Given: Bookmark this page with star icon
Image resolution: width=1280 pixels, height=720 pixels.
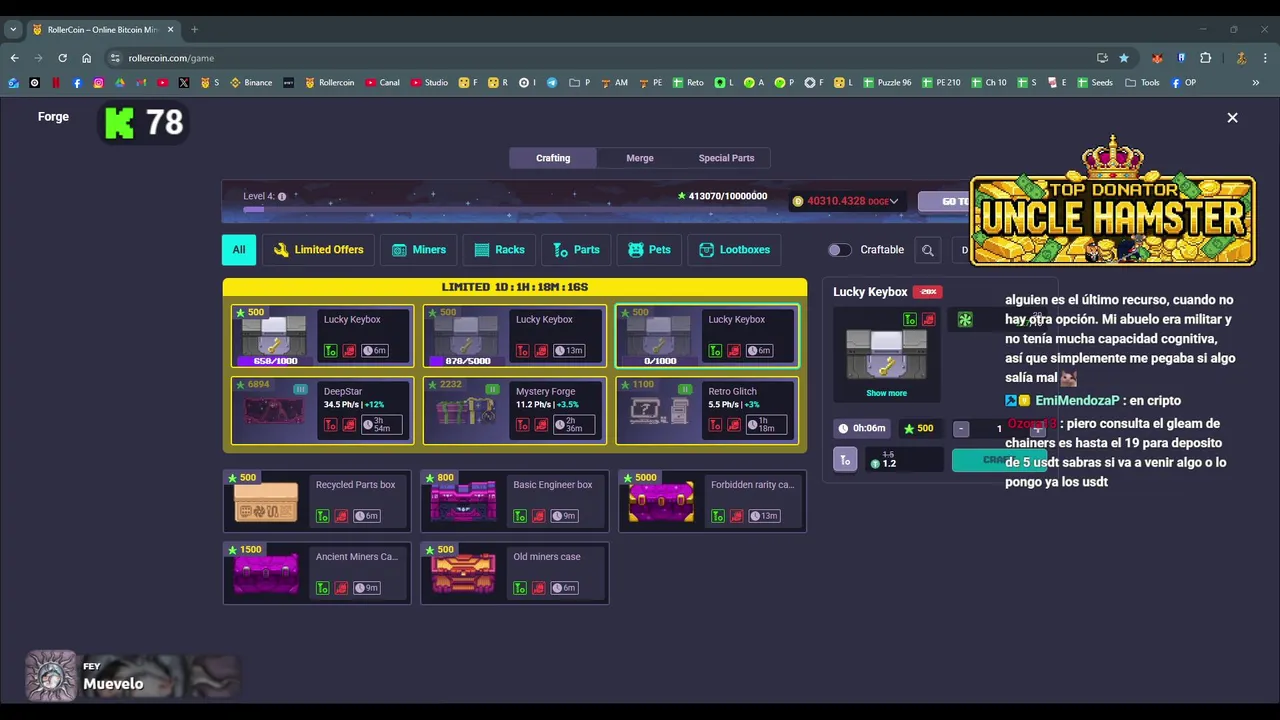Looking at the screenshot, I should pyautogui.click(x=1124, y=58).
